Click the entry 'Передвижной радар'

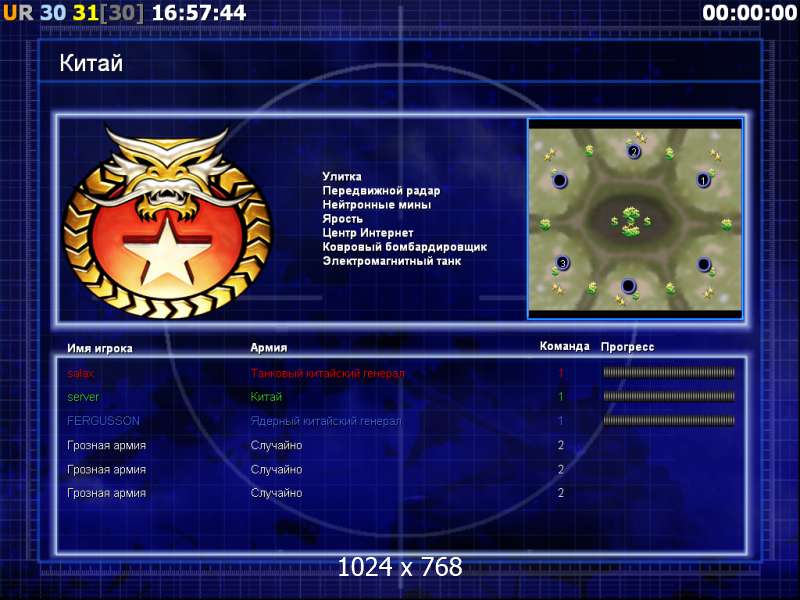point(381,190)
